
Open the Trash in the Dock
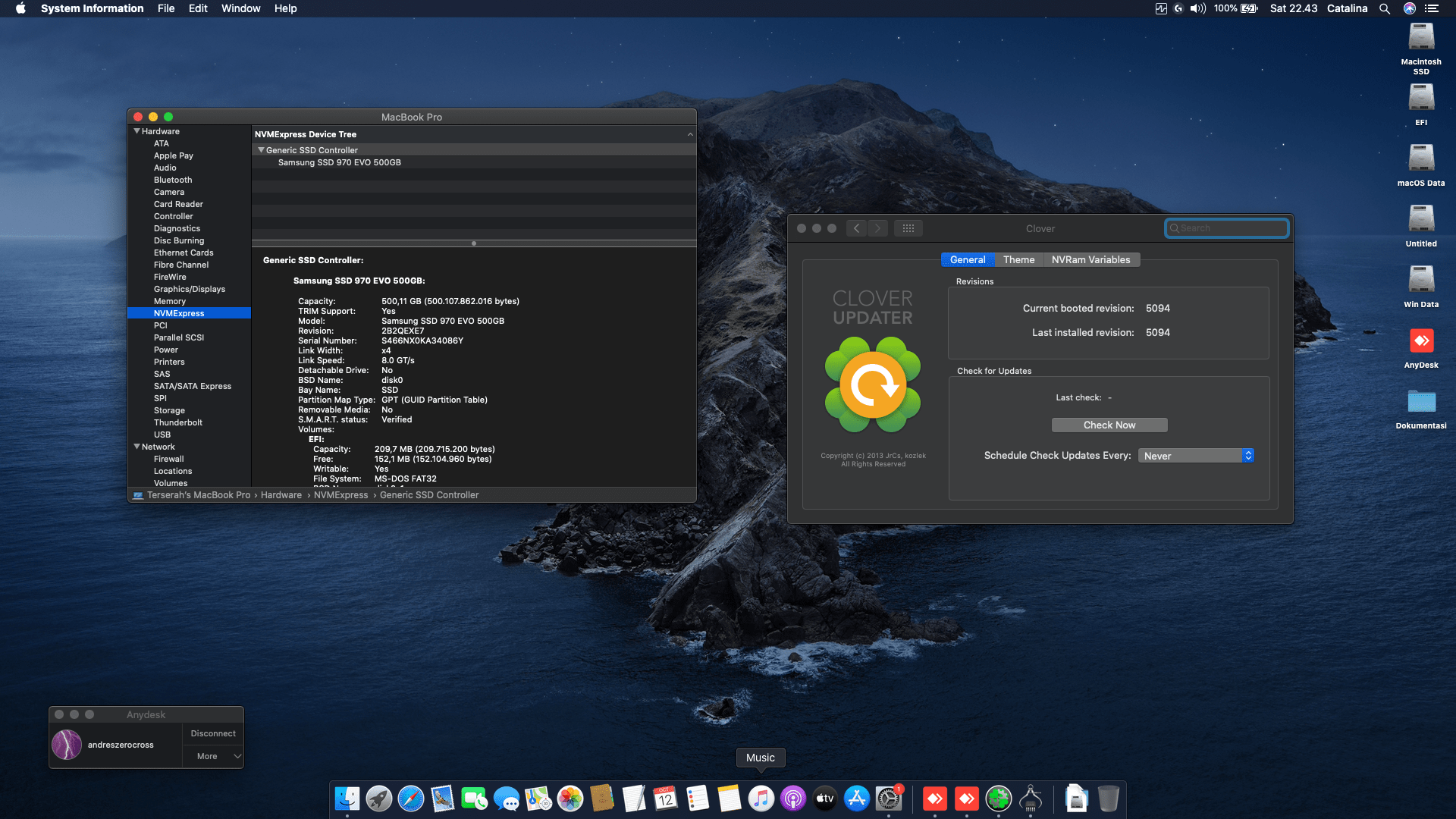click(x=1109, y=799)
